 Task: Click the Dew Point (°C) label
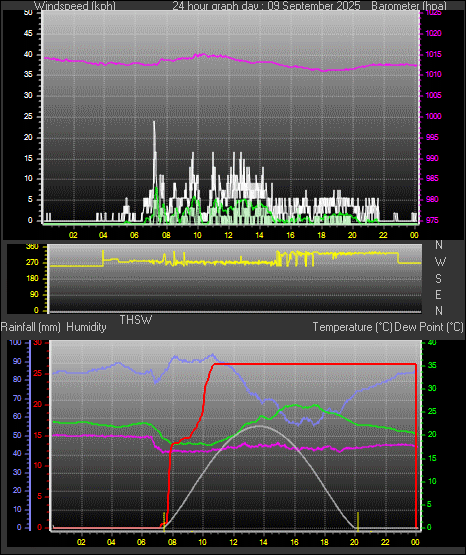click(428, 327)
